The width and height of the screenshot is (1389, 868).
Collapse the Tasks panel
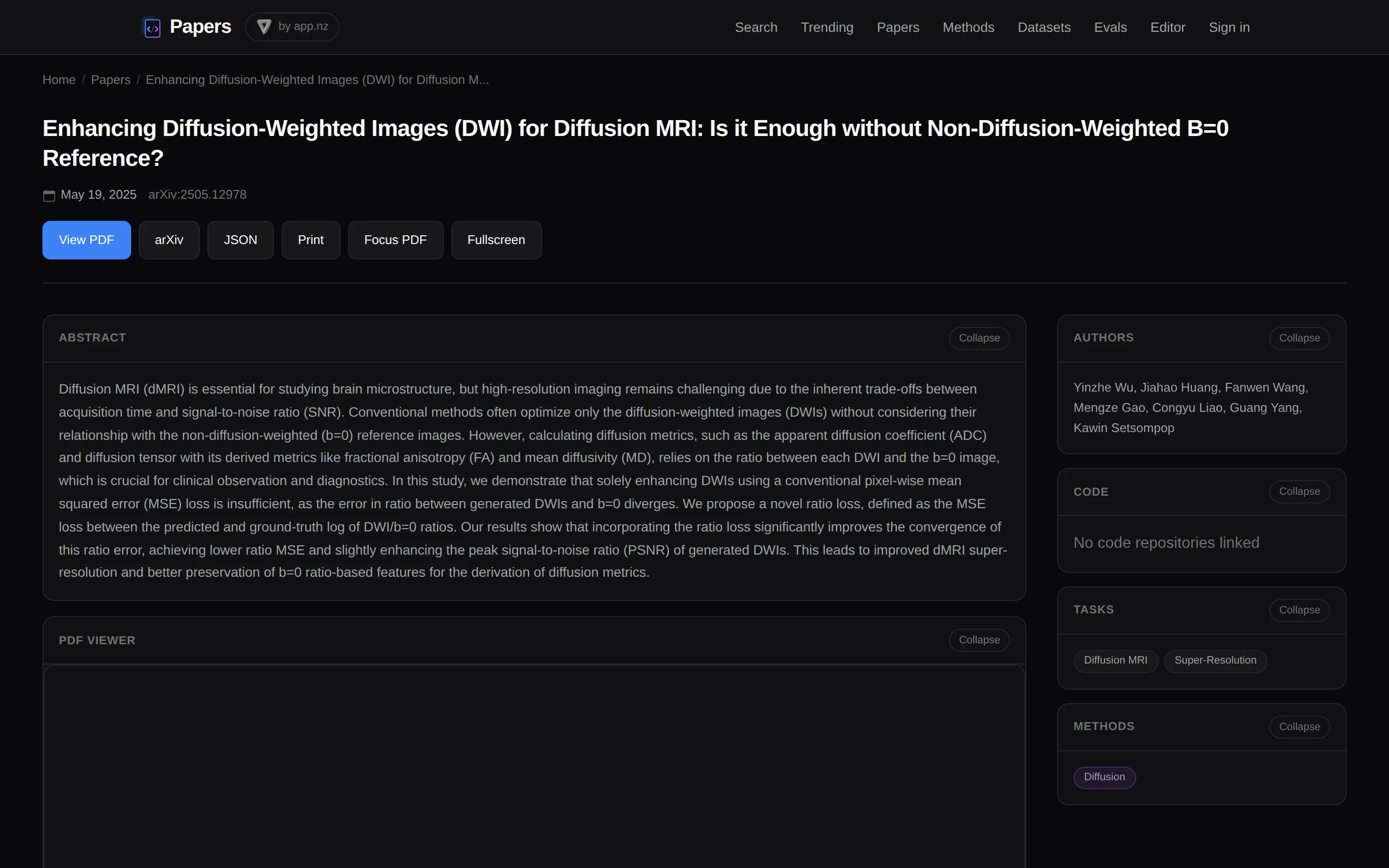coord(1299,610)
